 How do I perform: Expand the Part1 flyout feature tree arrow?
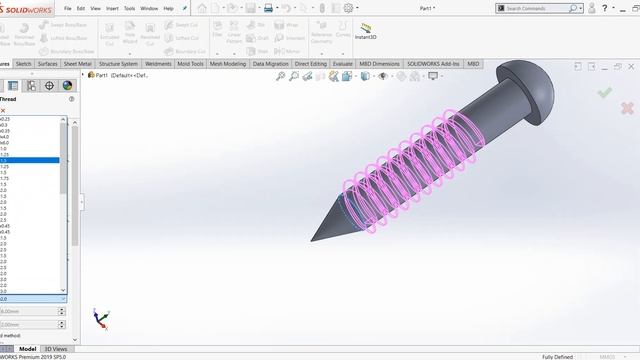tap(83, 75)
